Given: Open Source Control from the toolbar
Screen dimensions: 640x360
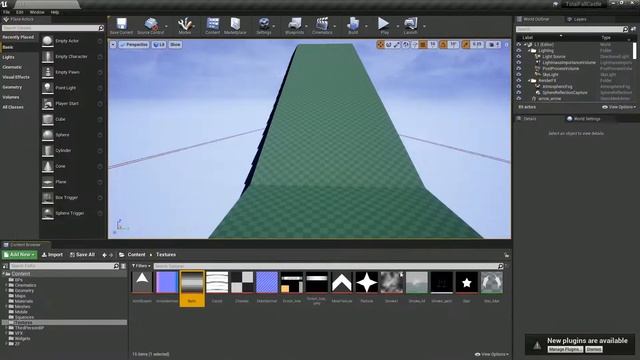Looking at the screenshot, I should click(x=151, y=25).
